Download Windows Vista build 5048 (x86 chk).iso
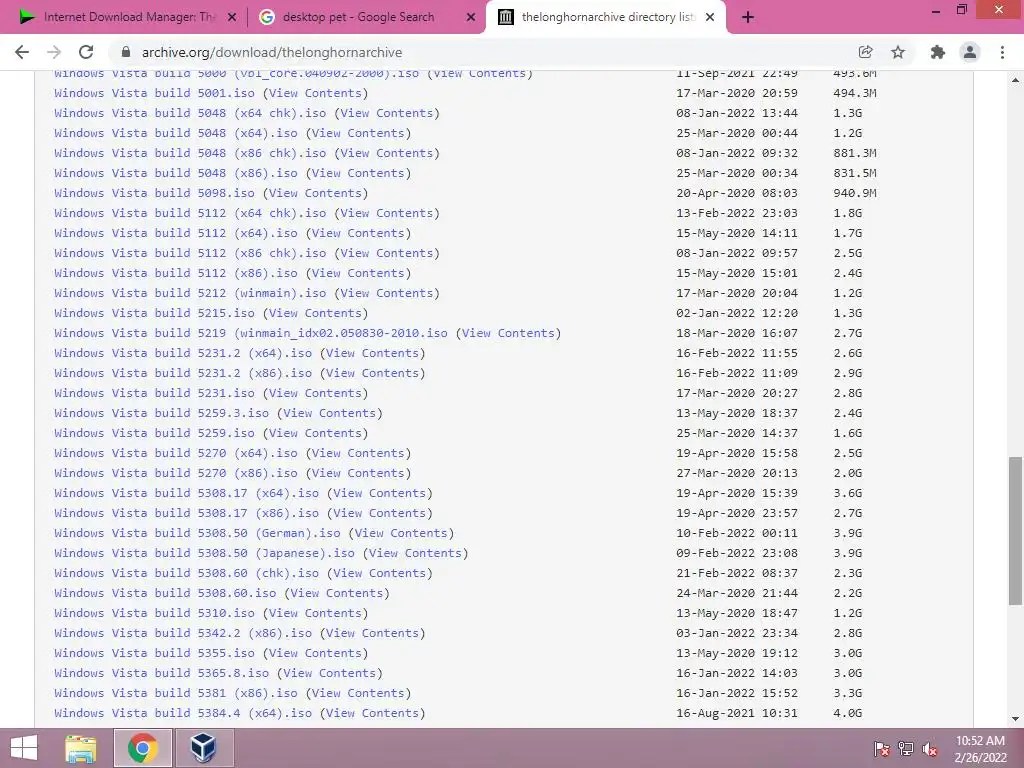The image size is (1024, 768). point(190,153)
